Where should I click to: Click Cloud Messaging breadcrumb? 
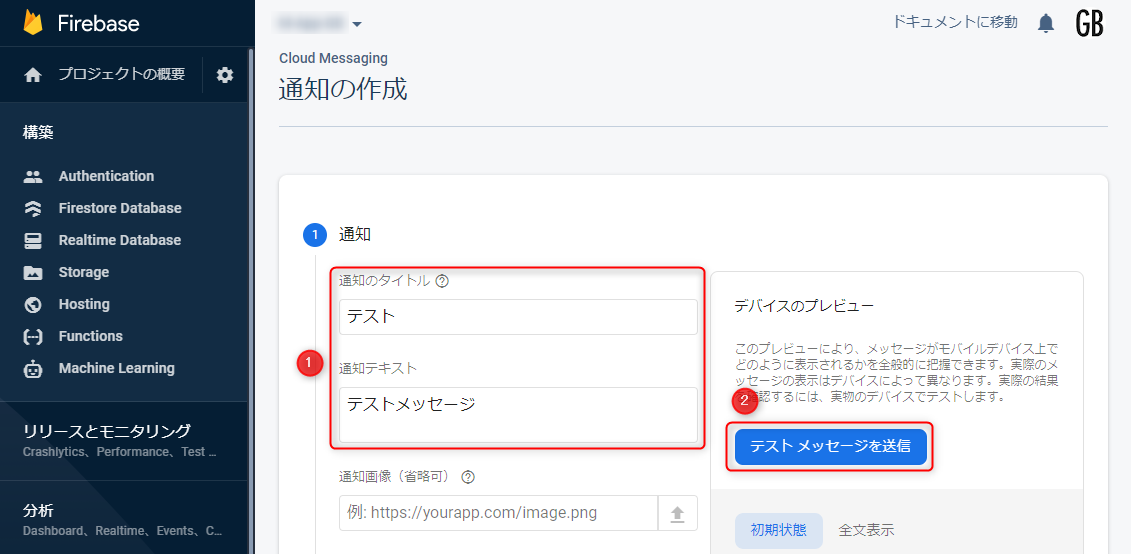(333, 58)
